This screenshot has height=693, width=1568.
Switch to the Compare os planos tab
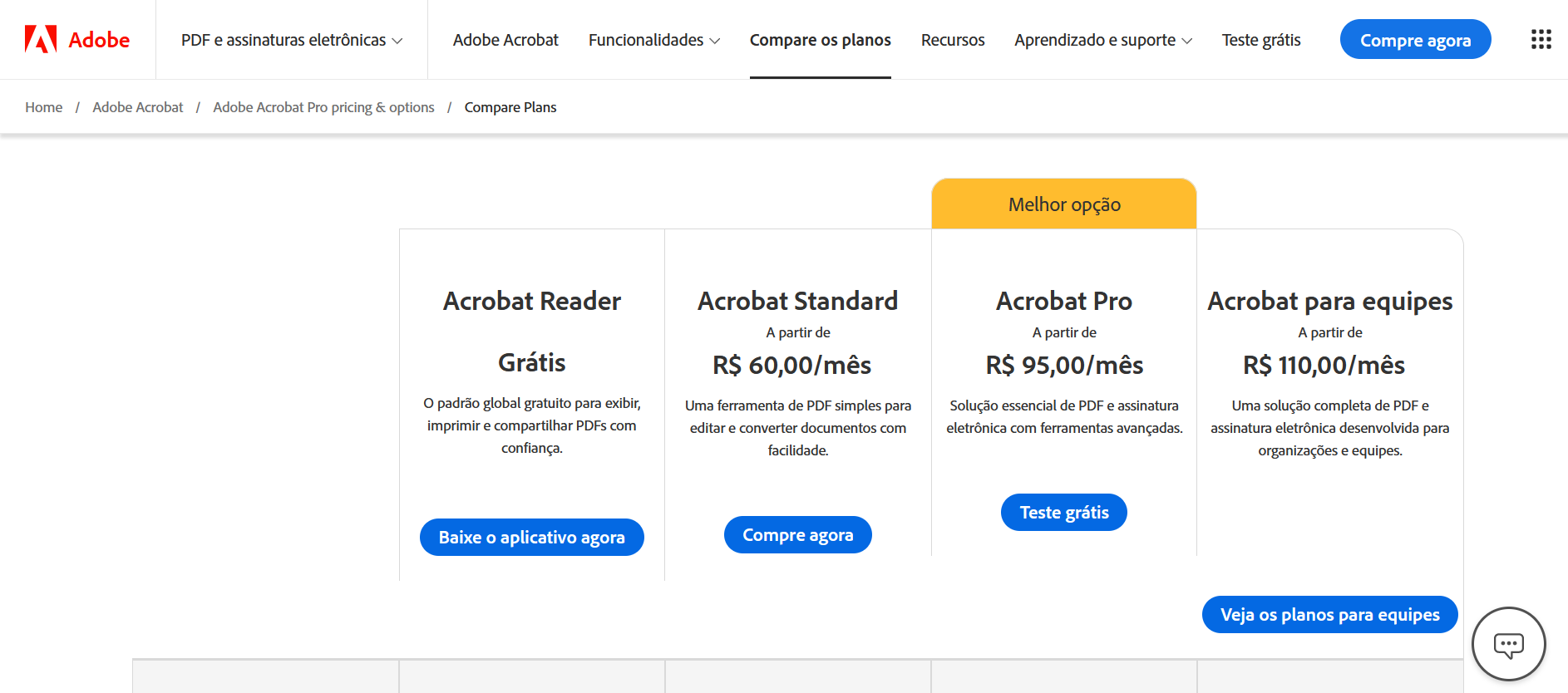(x=821, y=39)
